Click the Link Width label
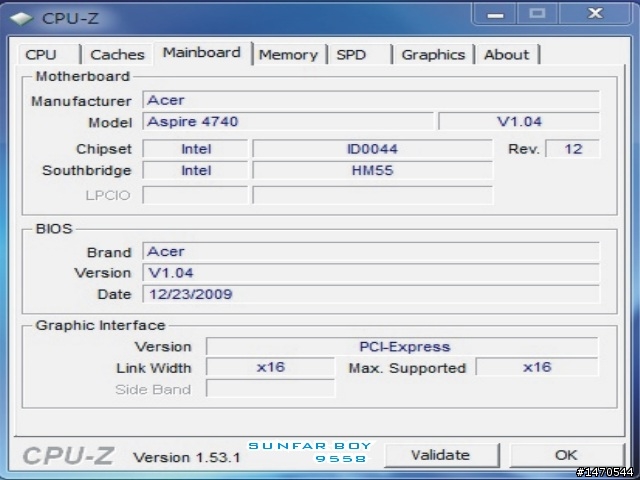640x480 pixels. tap(153, 368)
